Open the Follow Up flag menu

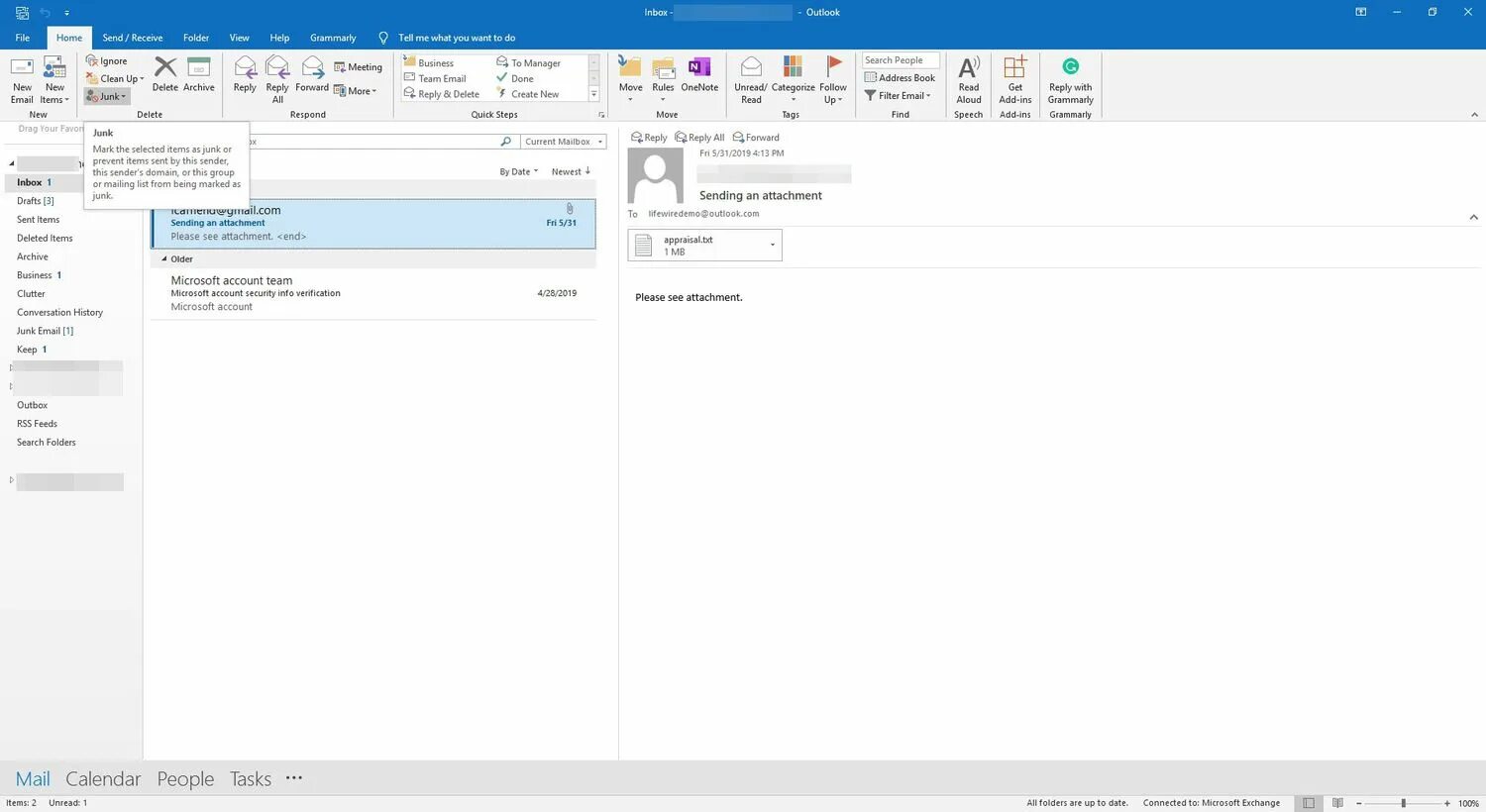click(833, 80)
